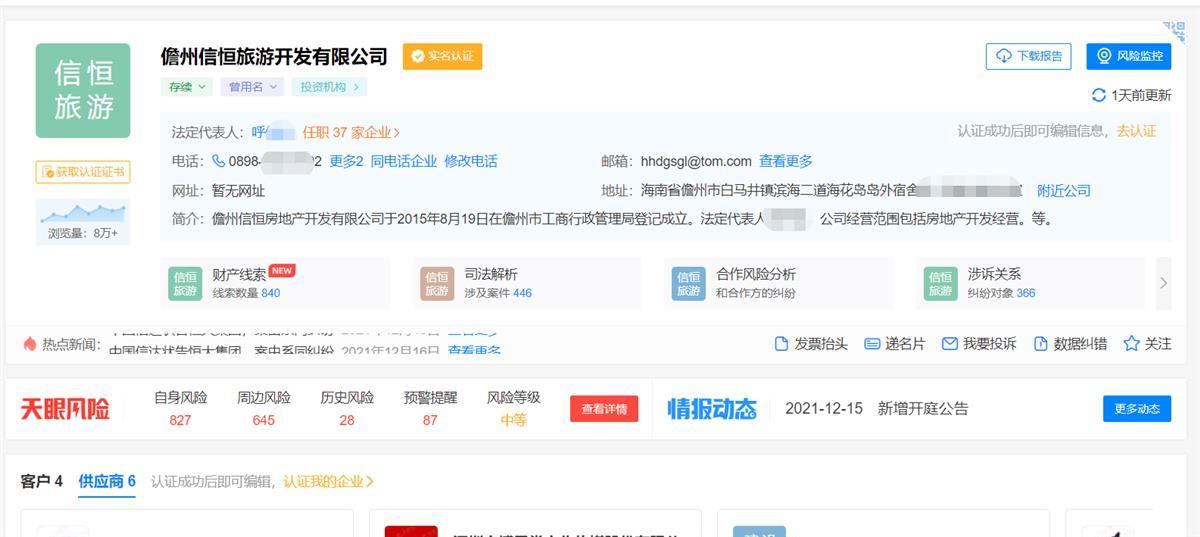Expand the 曾用名 dropdown
This screenshot has width=1200, height=537.
coord(252,87)
